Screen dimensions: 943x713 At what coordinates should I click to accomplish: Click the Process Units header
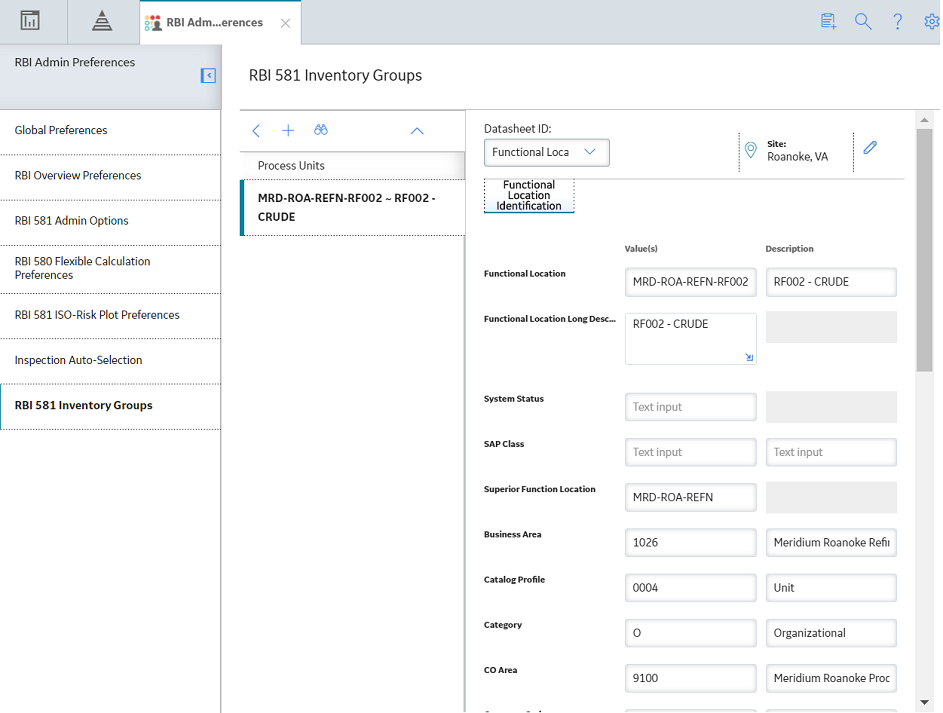point(353,165)
